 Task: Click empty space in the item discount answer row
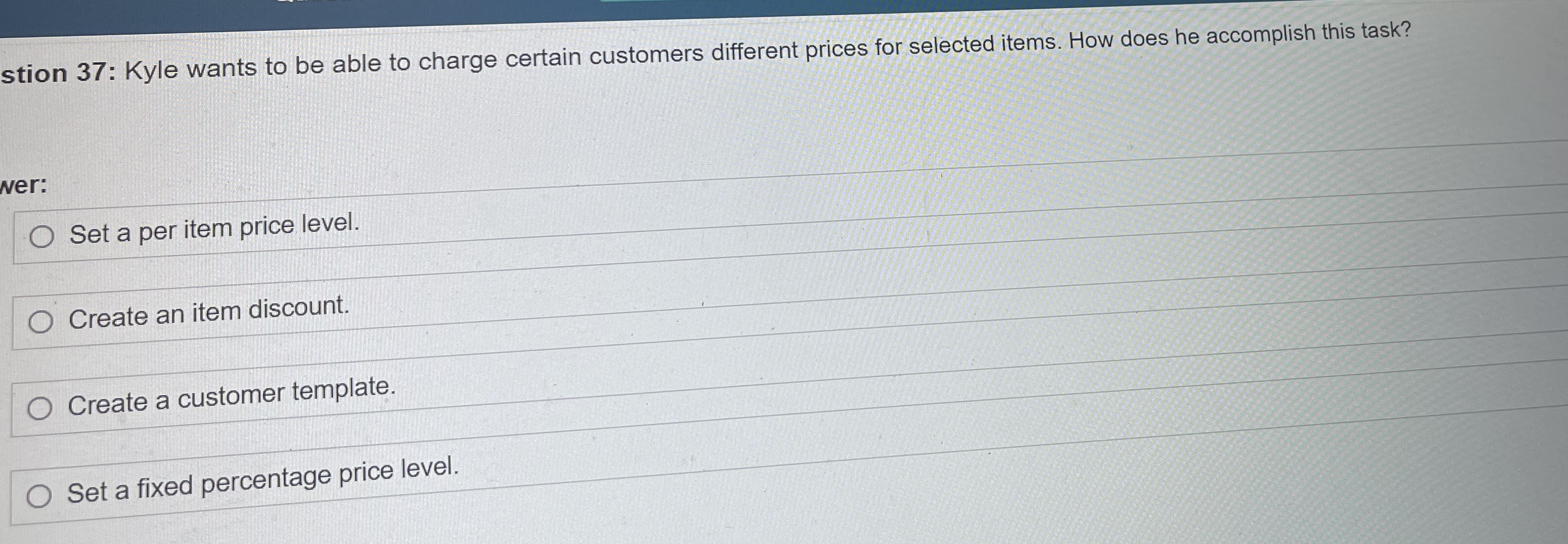pos(913,304)
